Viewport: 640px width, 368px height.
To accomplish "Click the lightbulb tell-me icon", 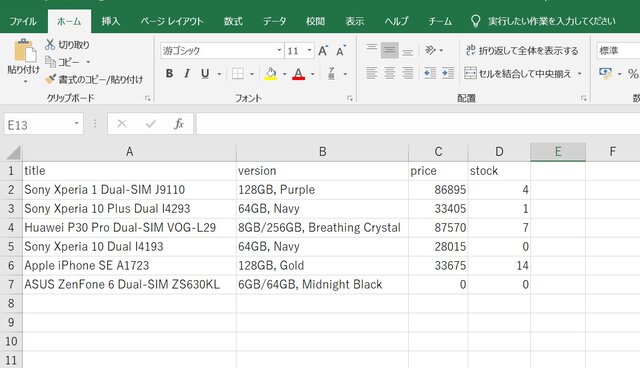I will click(x=475, y=21).
